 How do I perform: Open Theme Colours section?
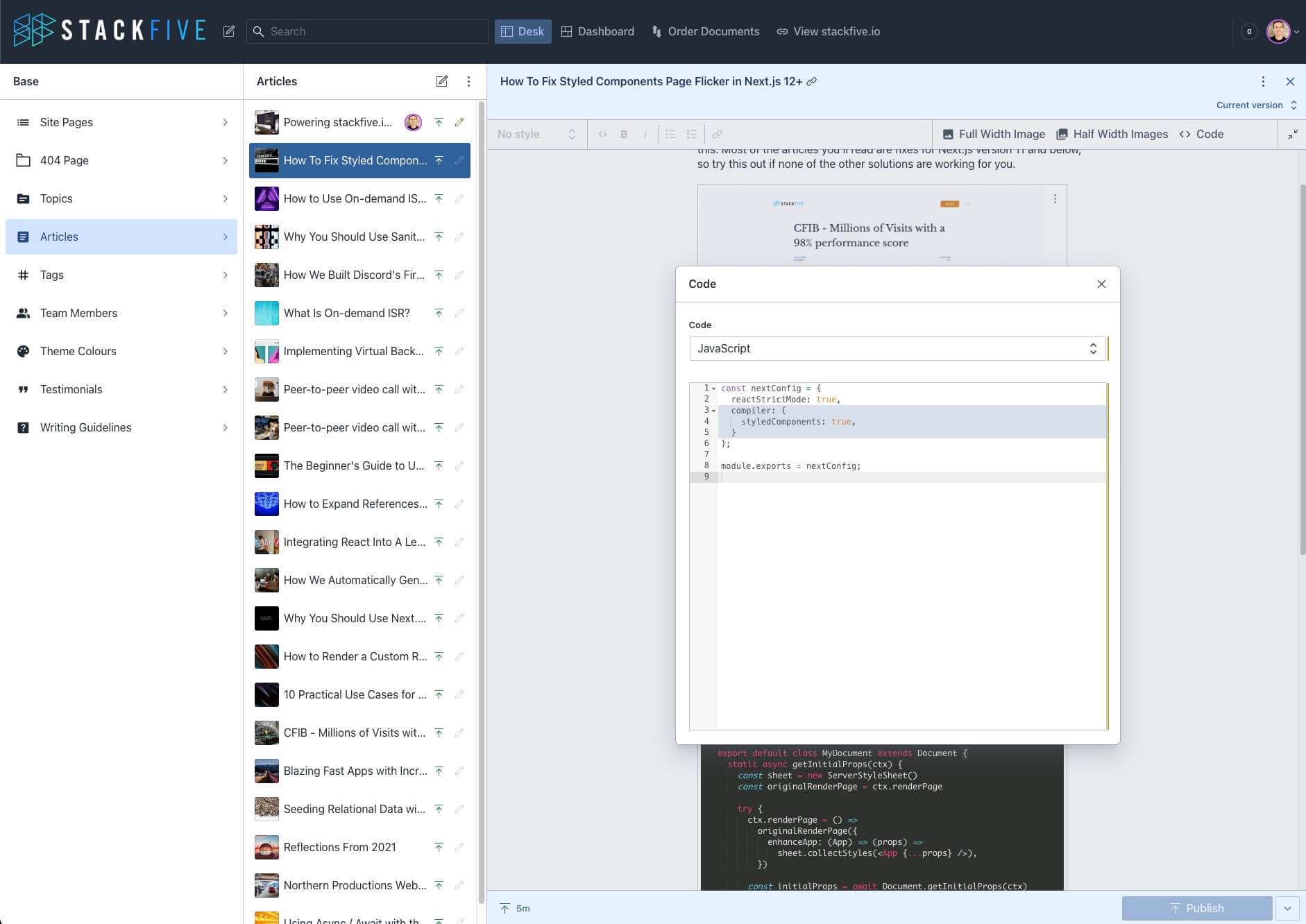[x=121, y=351]
